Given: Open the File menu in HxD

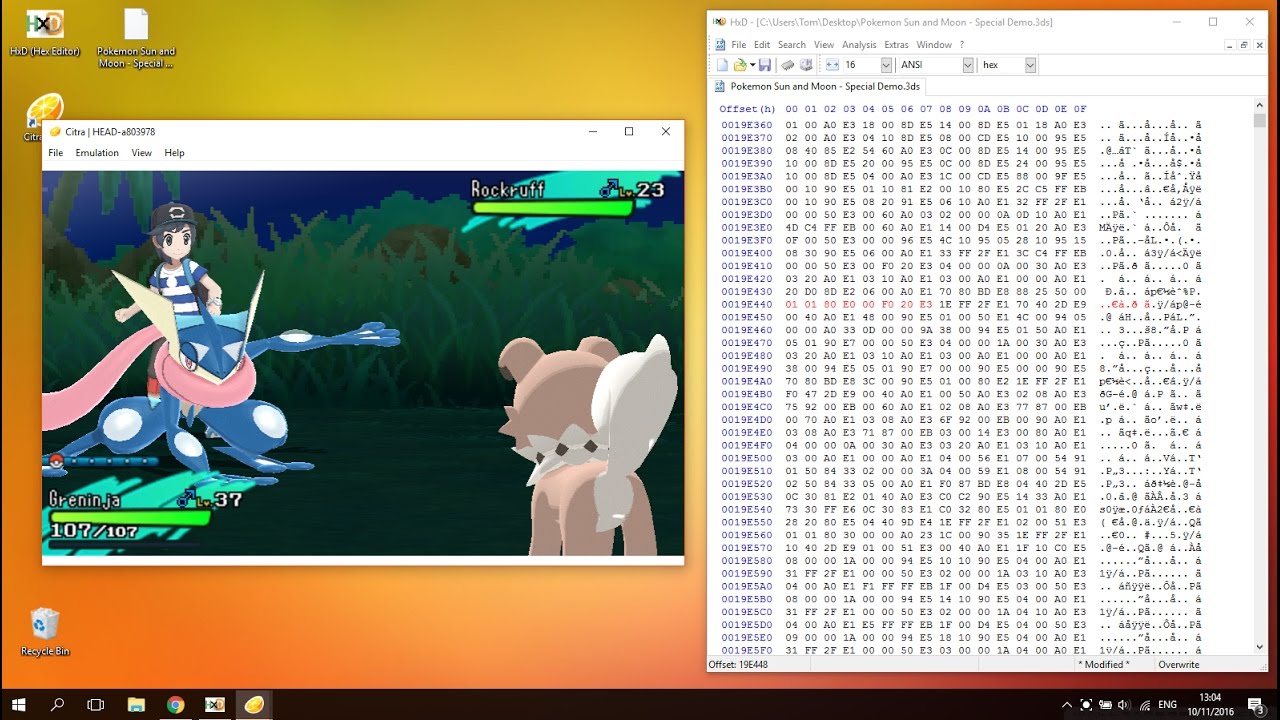Looking at the screenshot, I should tap(738, 45).
